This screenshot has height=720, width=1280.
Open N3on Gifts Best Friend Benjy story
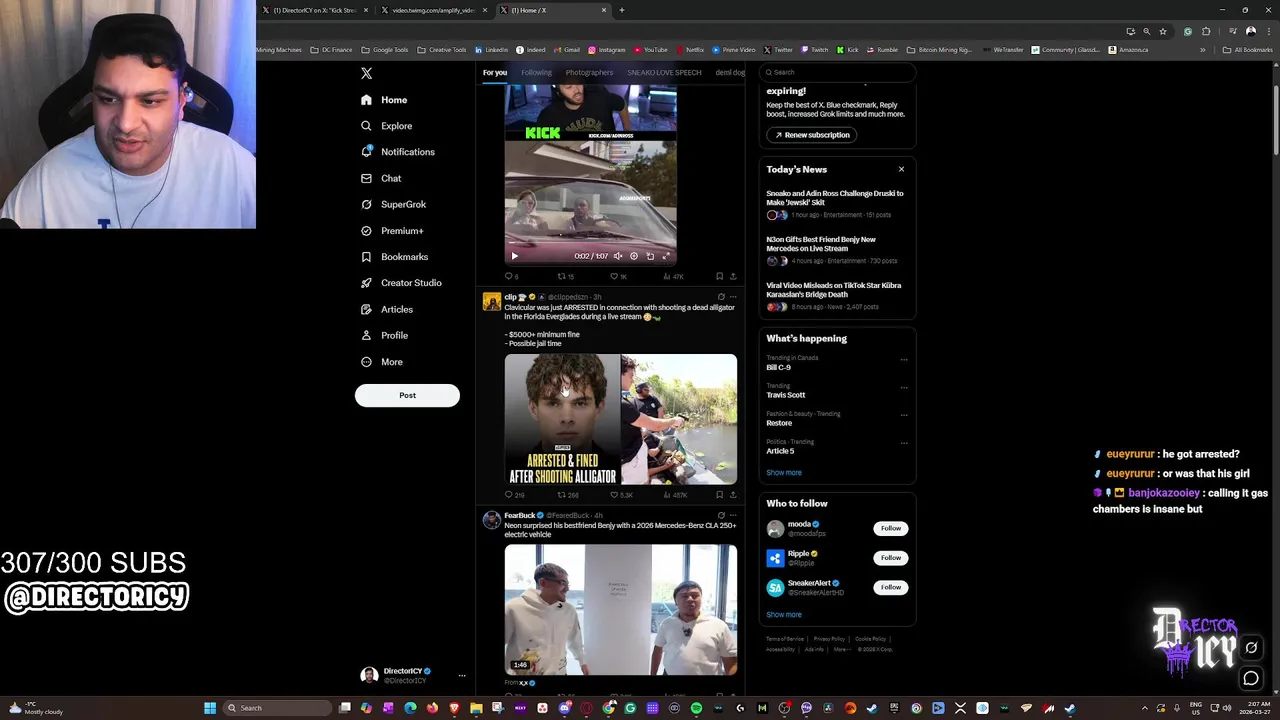(821, 244)
